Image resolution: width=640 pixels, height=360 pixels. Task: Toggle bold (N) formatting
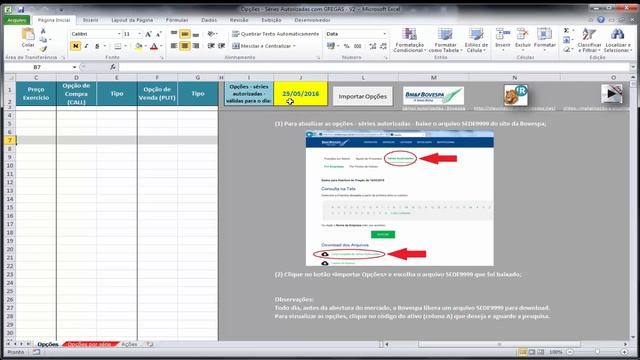point(76,46)
